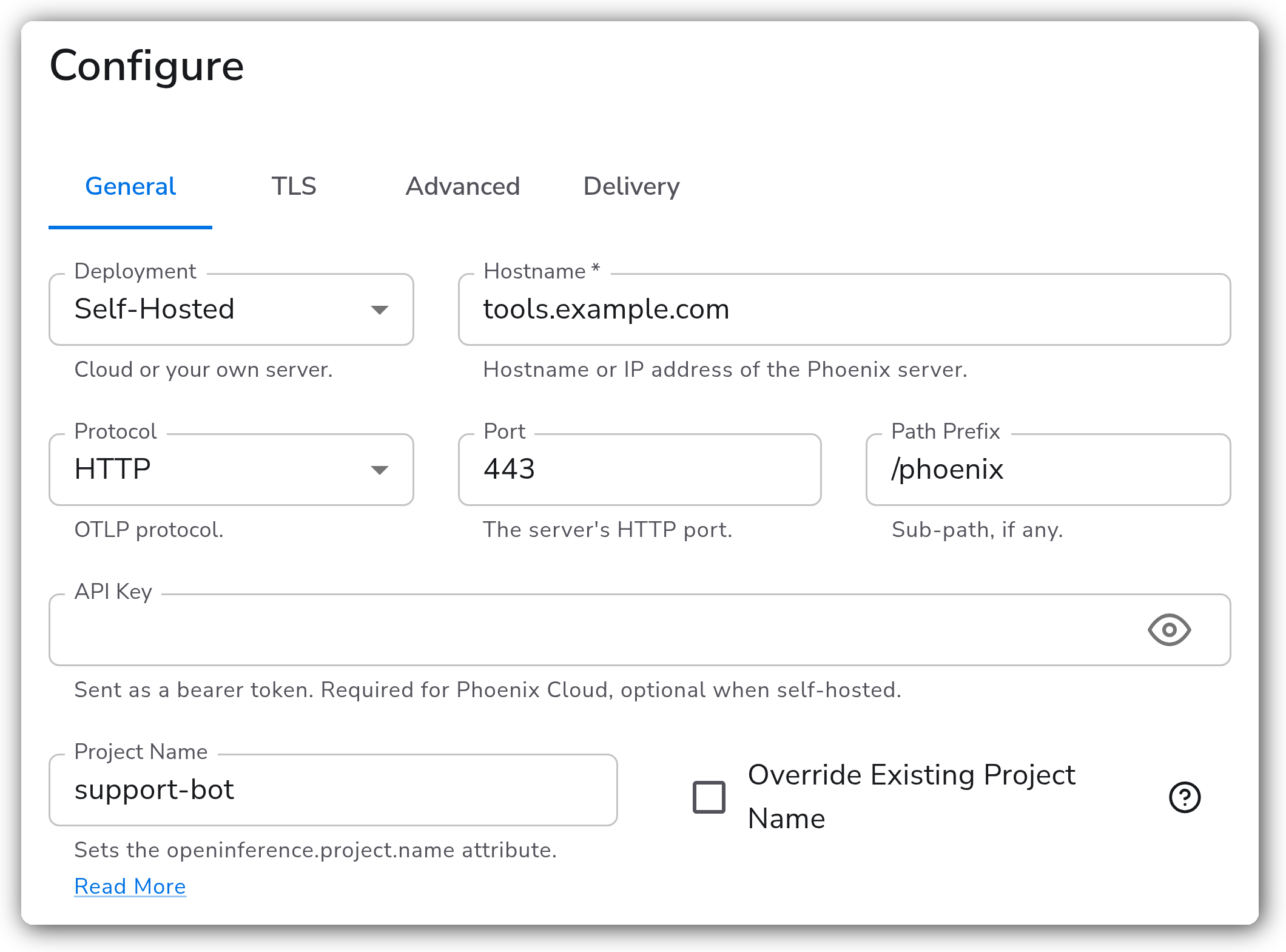The height and width of the screenshot is (952, 1286).
Task: Switch to the TLS tab
Action: (294, 186)
